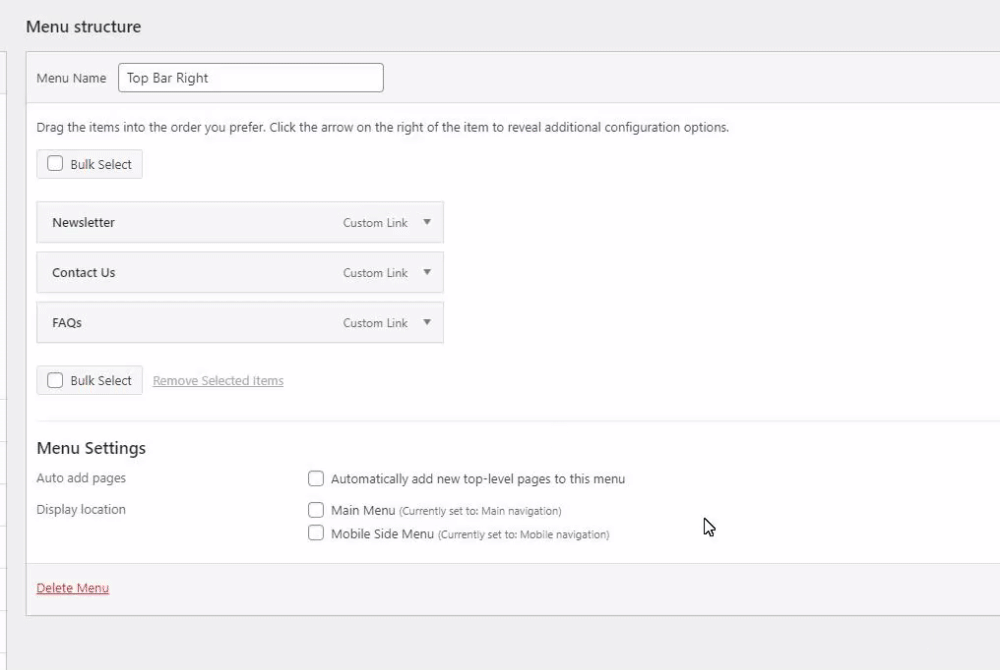This screenshot has width=1000, height=670.
Task: Check the Main Menu display location
Action: [316, 510]
